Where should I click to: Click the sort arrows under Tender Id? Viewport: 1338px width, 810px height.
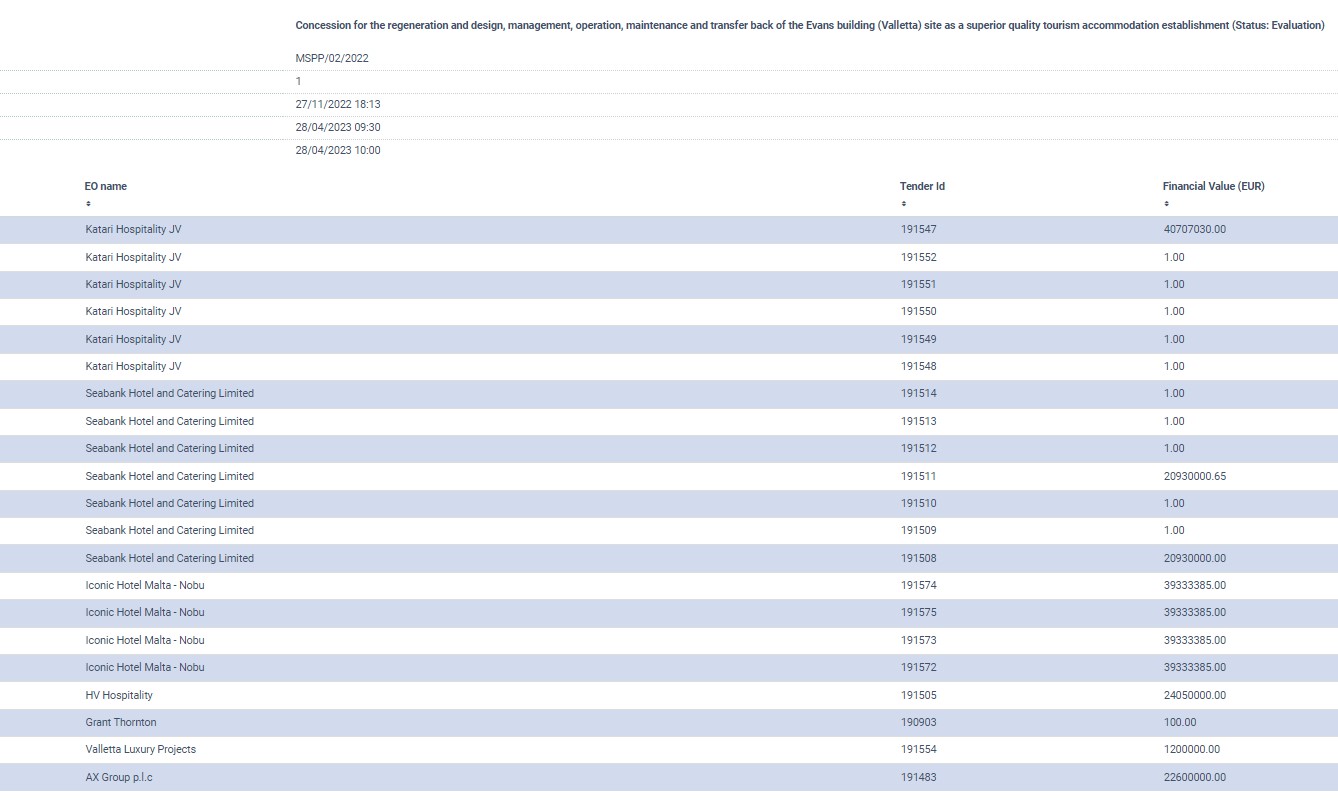(x=903, y=204)
